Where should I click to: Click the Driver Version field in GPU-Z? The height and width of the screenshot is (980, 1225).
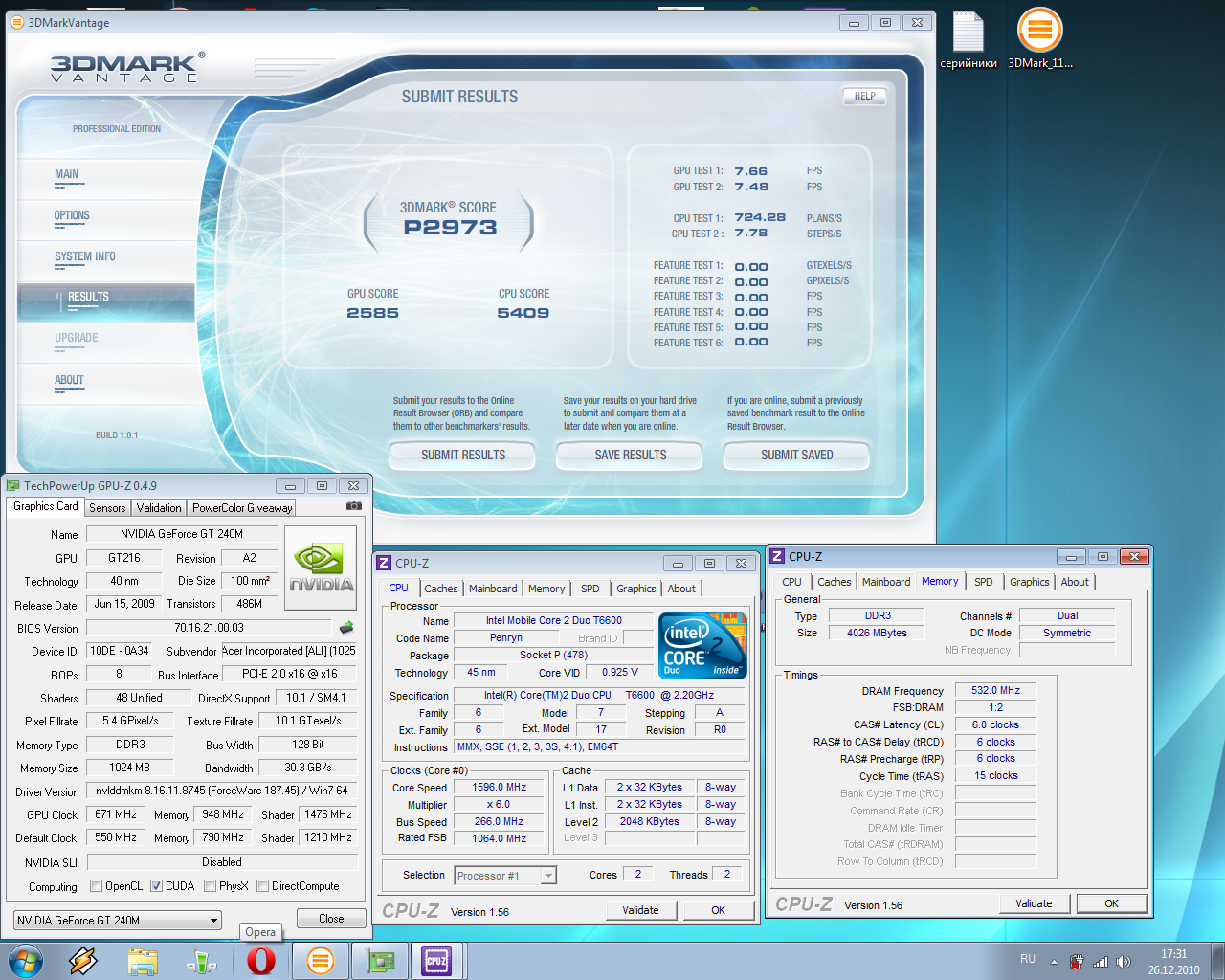click(x=222, y=791)
